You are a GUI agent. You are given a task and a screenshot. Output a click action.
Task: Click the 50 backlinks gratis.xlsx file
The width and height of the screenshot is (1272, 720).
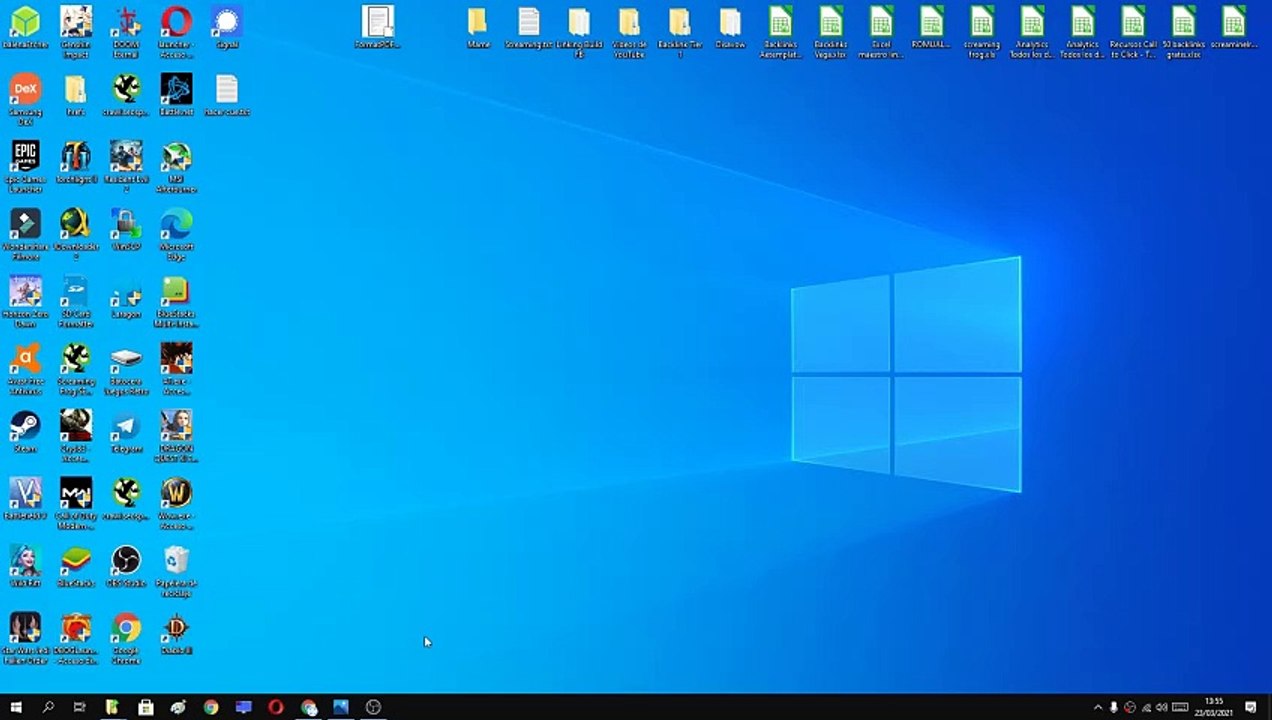1183,30
